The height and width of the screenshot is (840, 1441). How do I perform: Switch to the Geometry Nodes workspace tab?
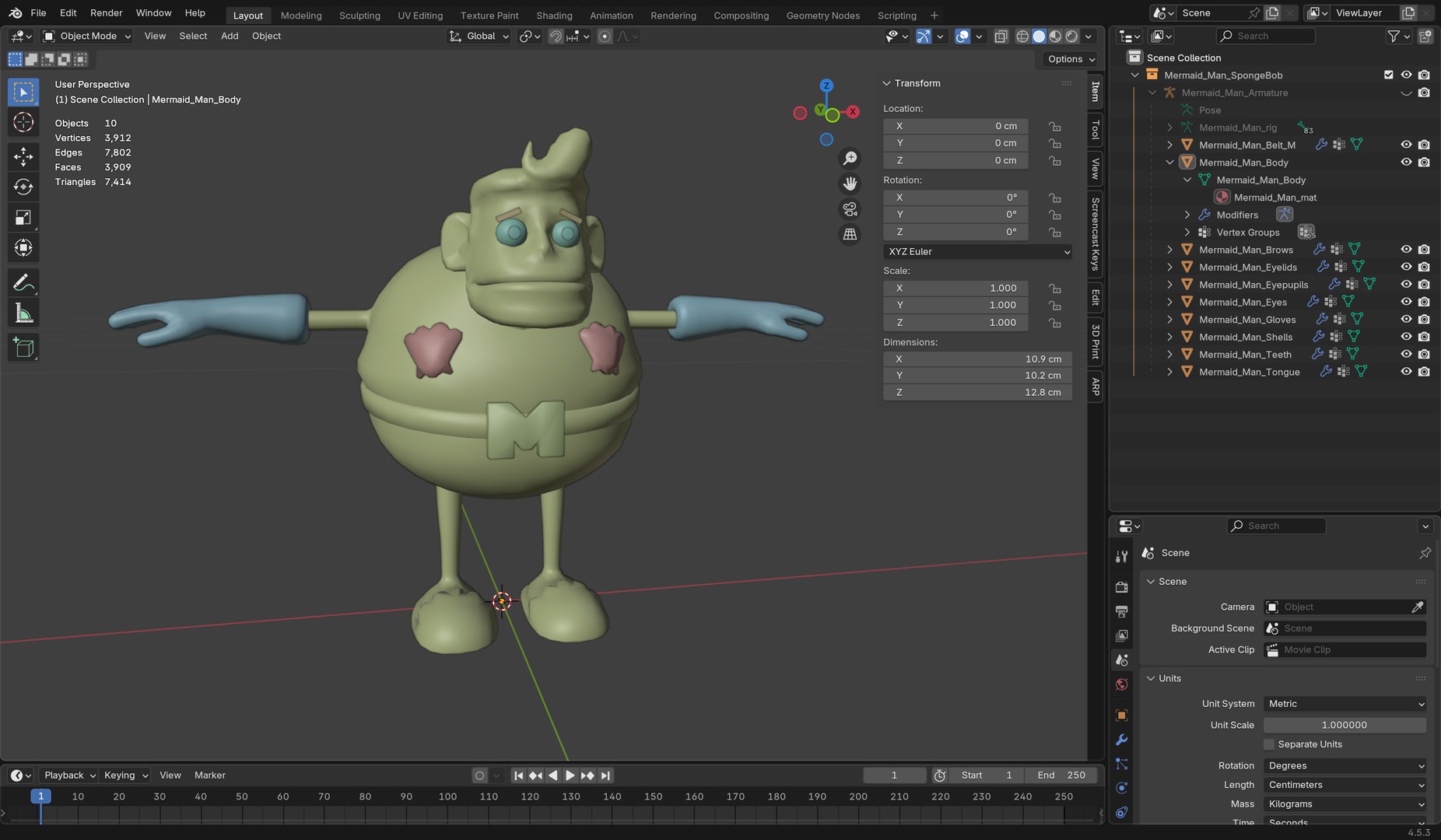822,15
